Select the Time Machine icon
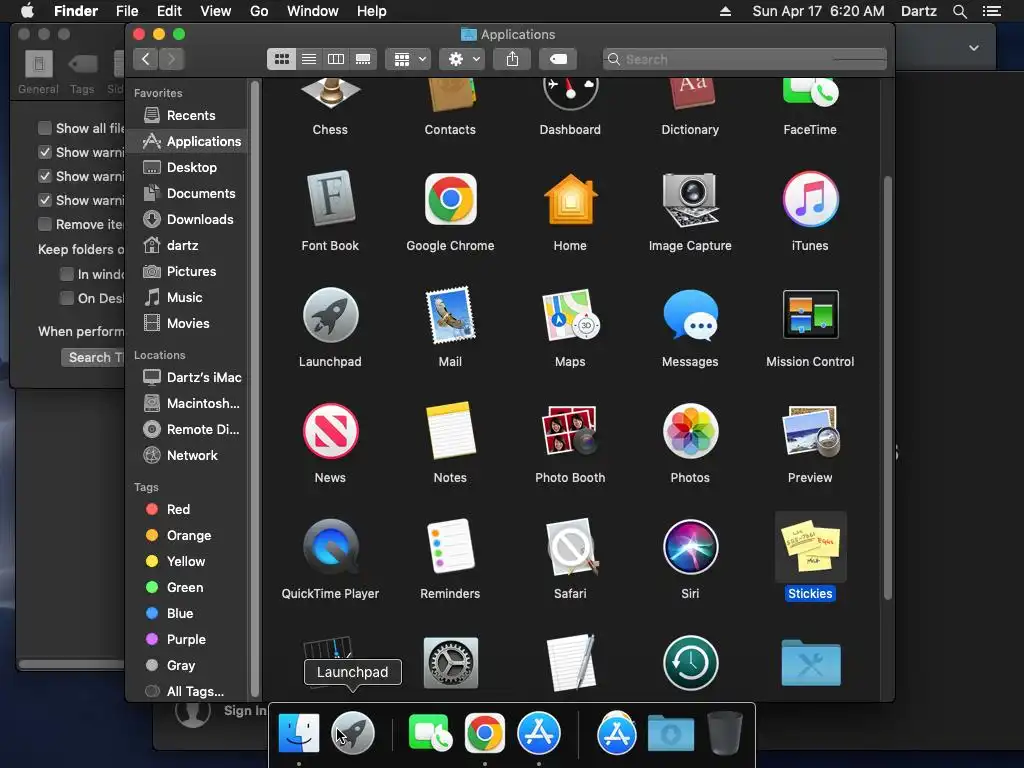This screenshot has height=768, width=1024. click(690, 663)
